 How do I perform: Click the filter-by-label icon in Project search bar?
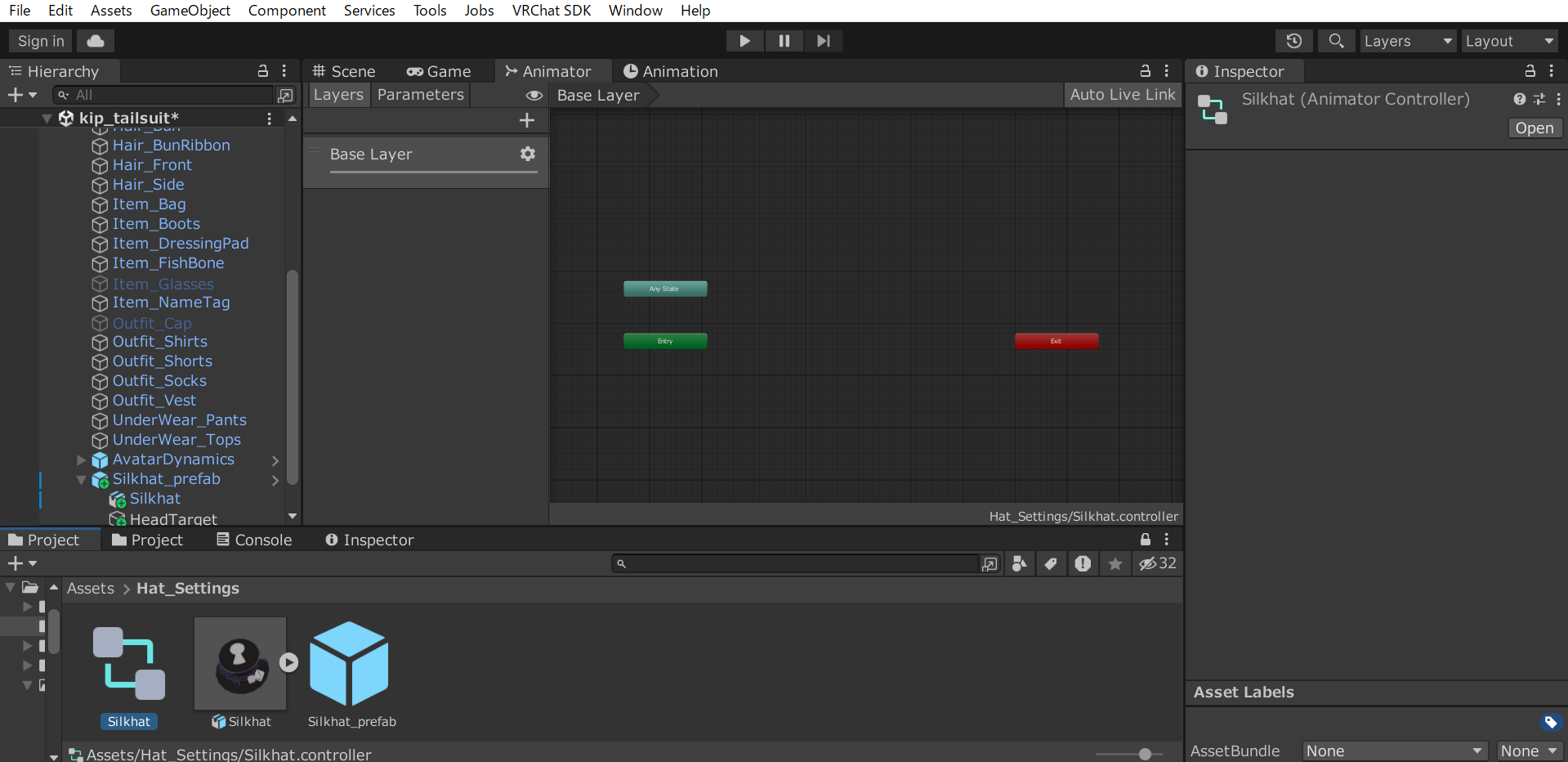coord(1051,563)
